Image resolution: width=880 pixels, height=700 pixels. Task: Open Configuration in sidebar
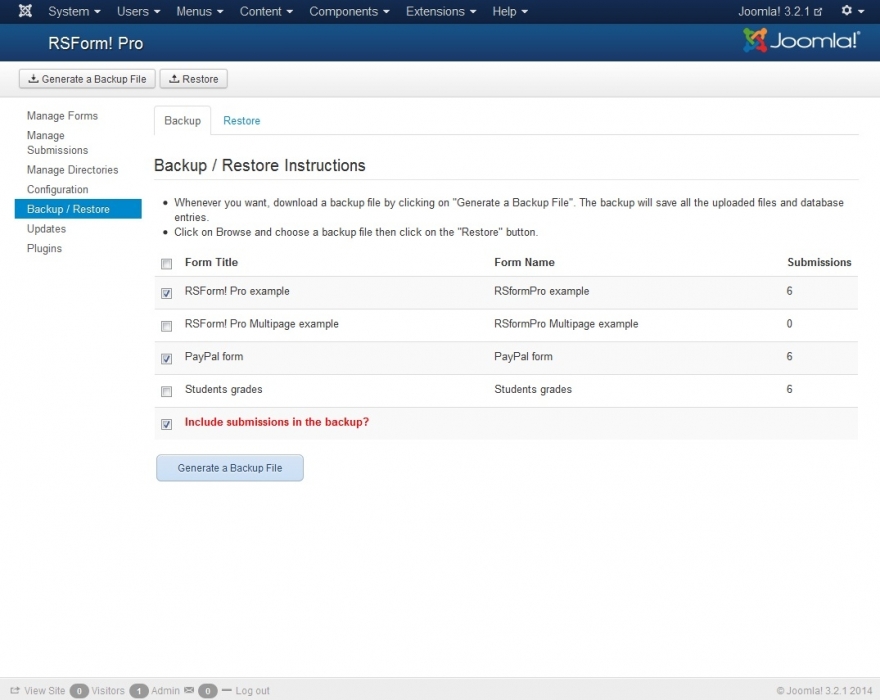tap(57, 189)
